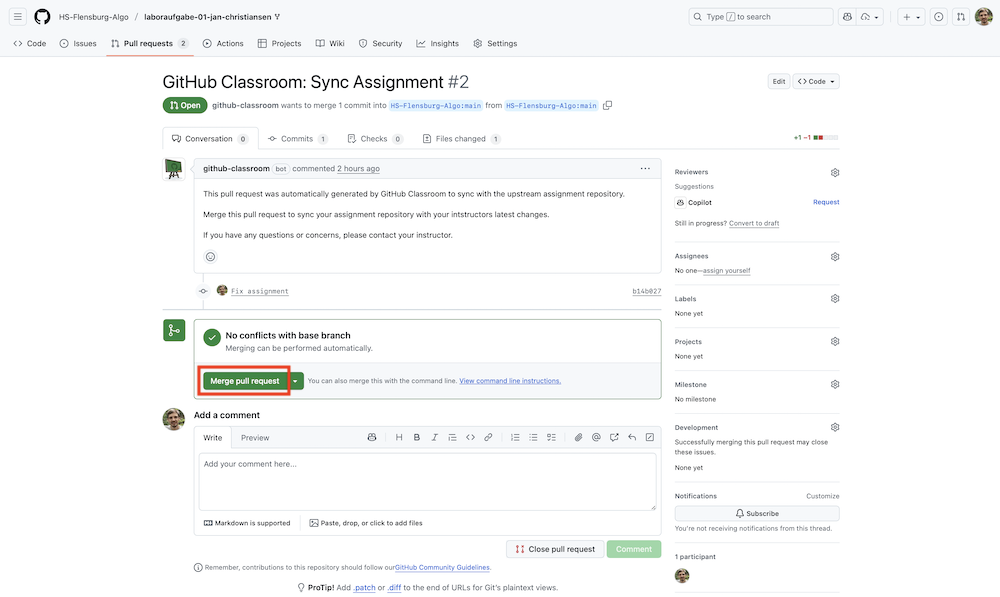
Task: Open the Code dropdown button
Action: (816, 81)
